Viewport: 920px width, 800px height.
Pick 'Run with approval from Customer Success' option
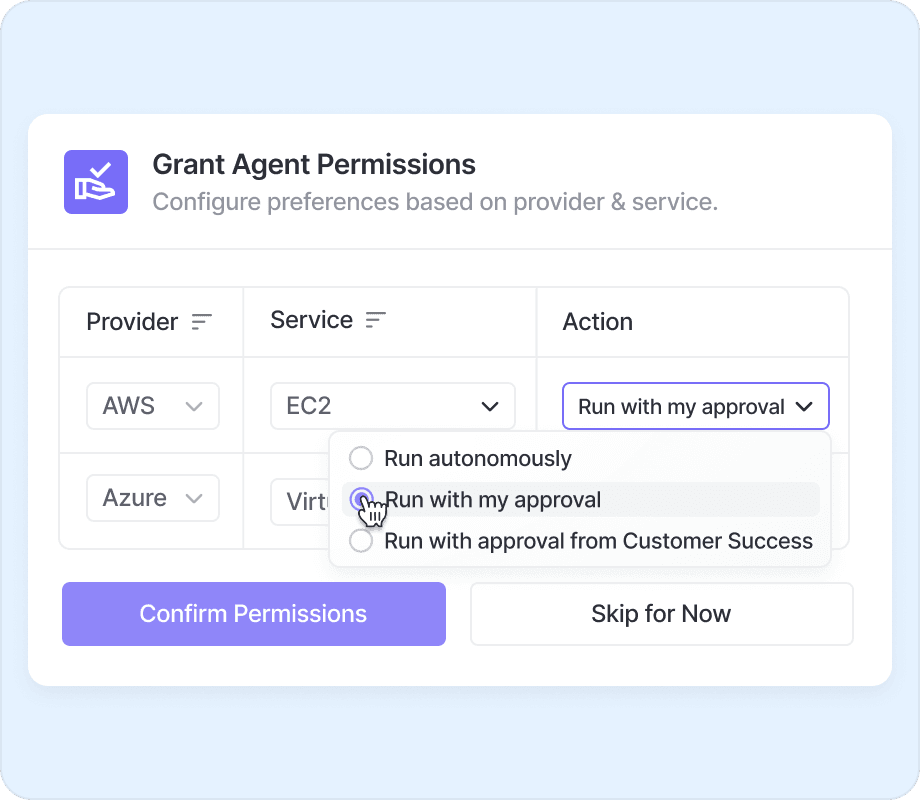[x=598, y=541]
